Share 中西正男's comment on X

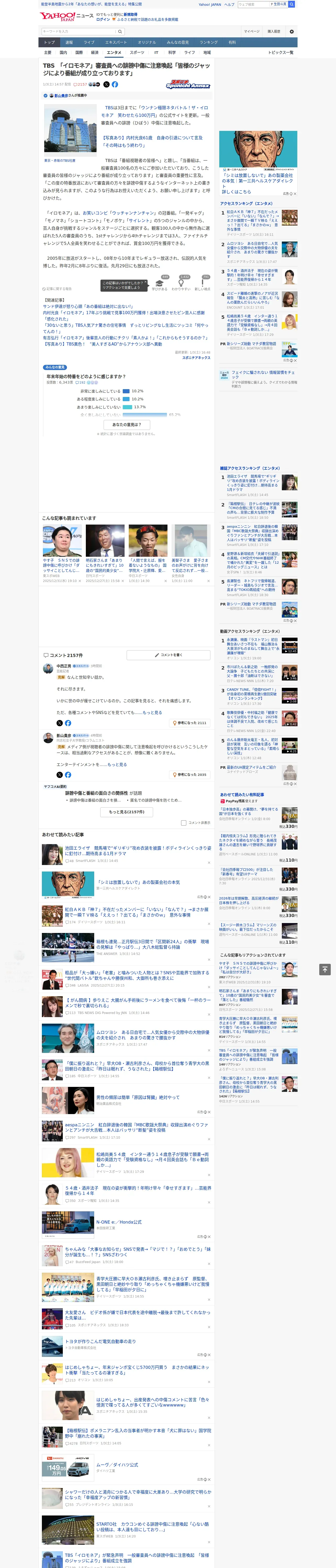(60, 723)
